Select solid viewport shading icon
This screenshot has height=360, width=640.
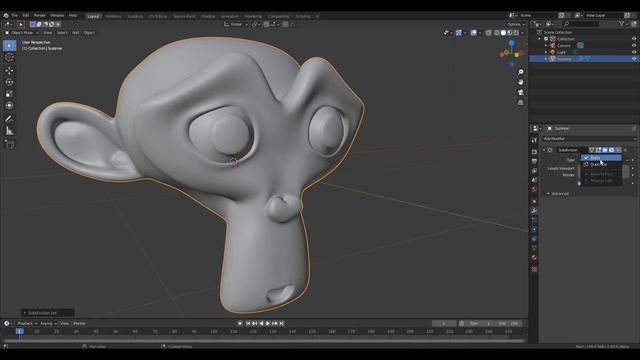(503, 33)
